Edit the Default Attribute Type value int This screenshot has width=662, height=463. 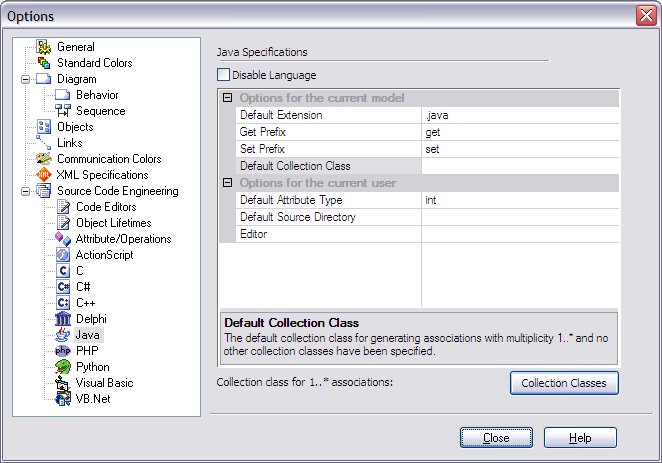(520, 200)
